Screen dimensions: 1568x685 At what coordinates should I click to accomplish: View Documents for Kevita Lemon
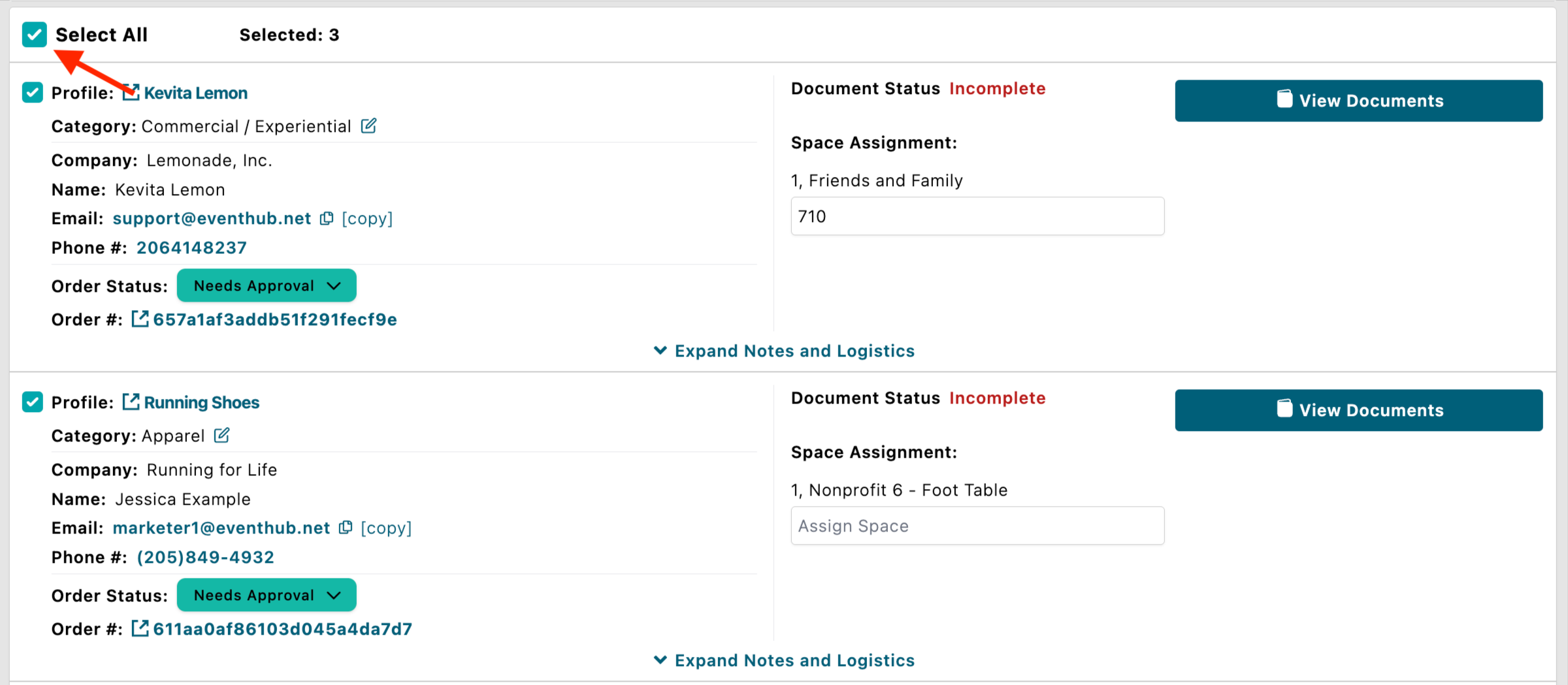click(x=1358, y=101)
